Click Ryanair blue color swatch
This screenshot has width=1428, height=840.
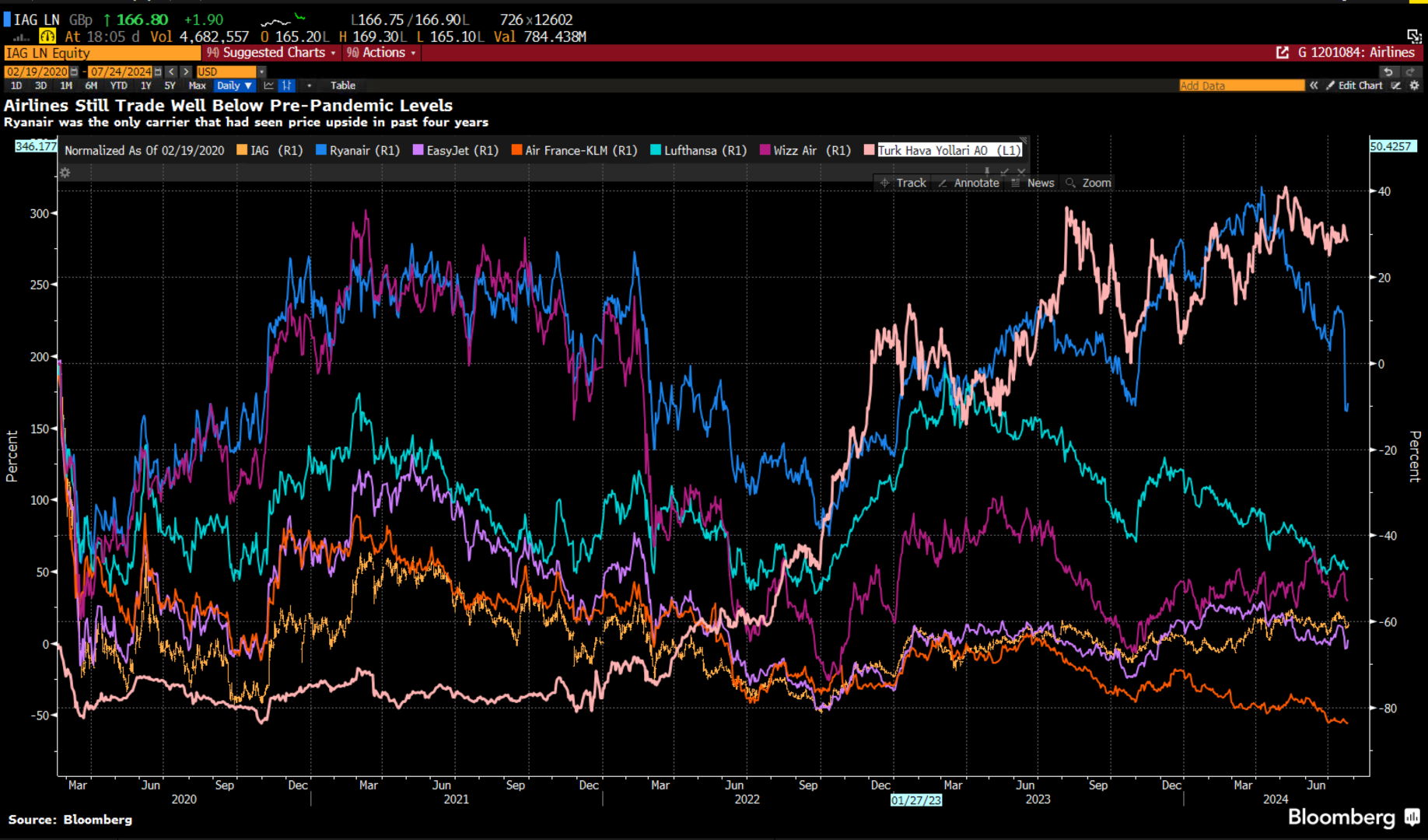pos(320,150)
